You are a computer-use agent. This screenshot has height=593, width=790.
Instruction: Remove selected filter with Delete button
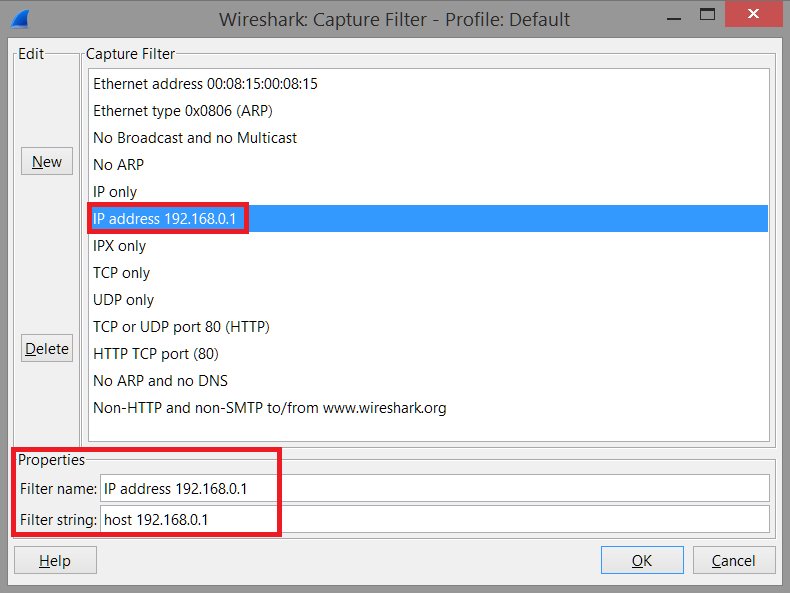tap(47, 348)
